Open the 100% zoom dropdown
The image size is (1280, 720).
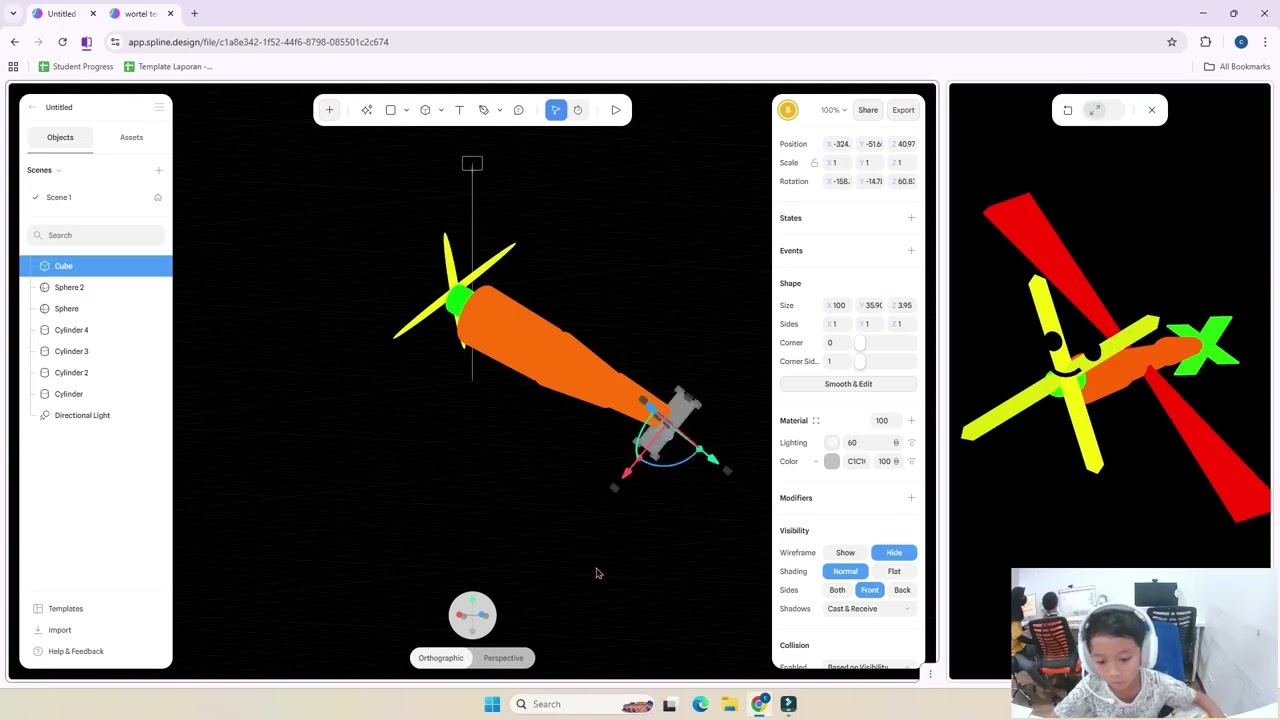833,110
